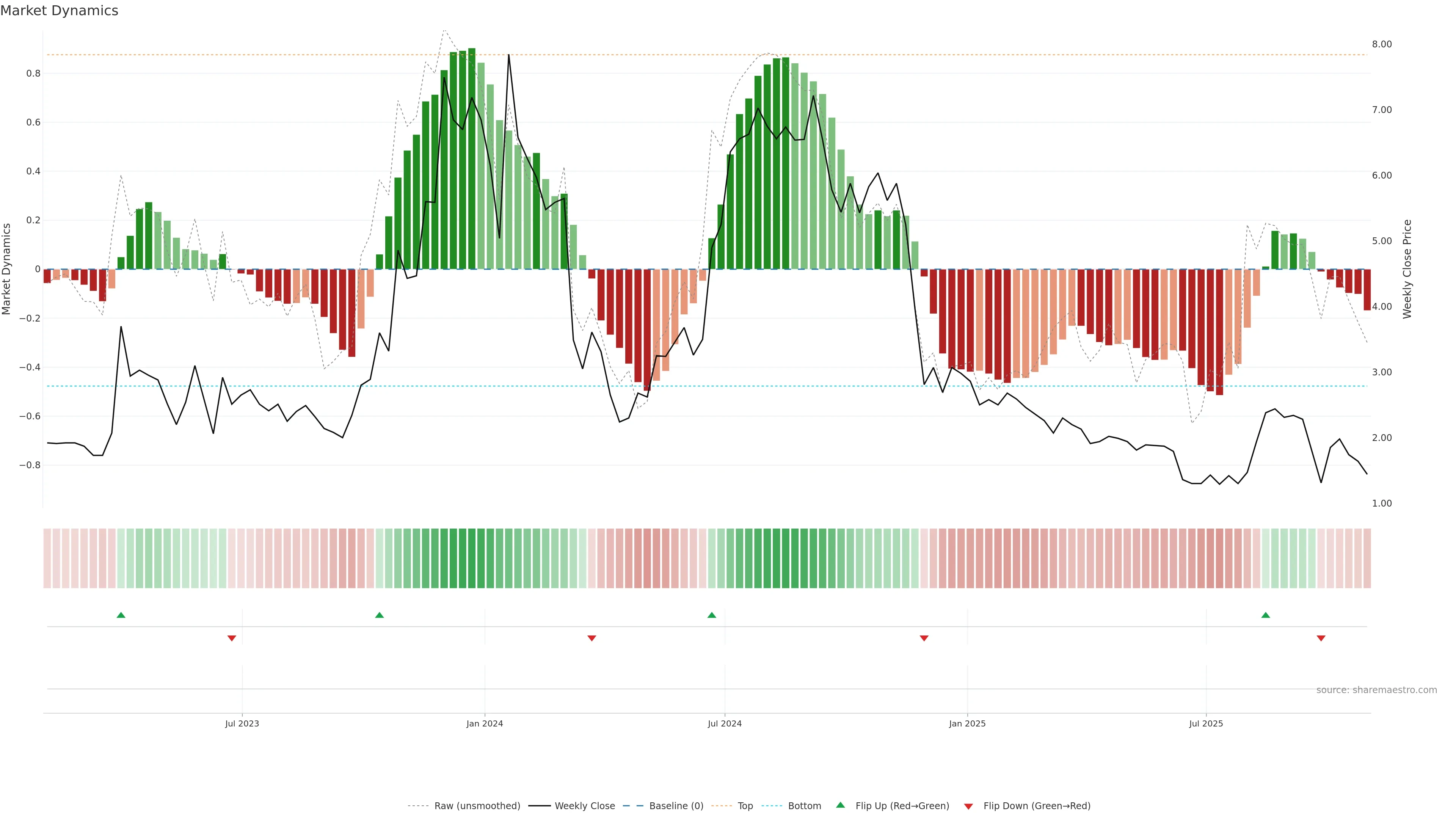Viewport: 1456px width, 819px height.
Task: Click the Flip Up triangle near Oct 2023
Action: click(x=379, y=615)
